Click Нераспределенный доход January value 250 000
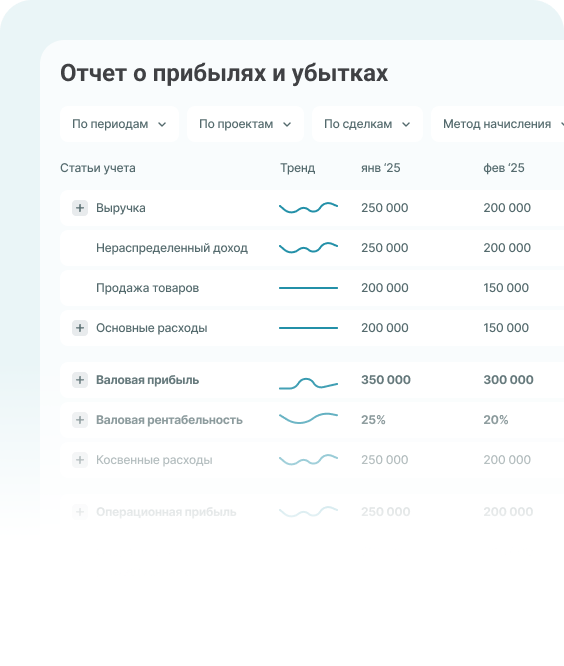The height and width of the screenshot is (666, 564). 385,248
